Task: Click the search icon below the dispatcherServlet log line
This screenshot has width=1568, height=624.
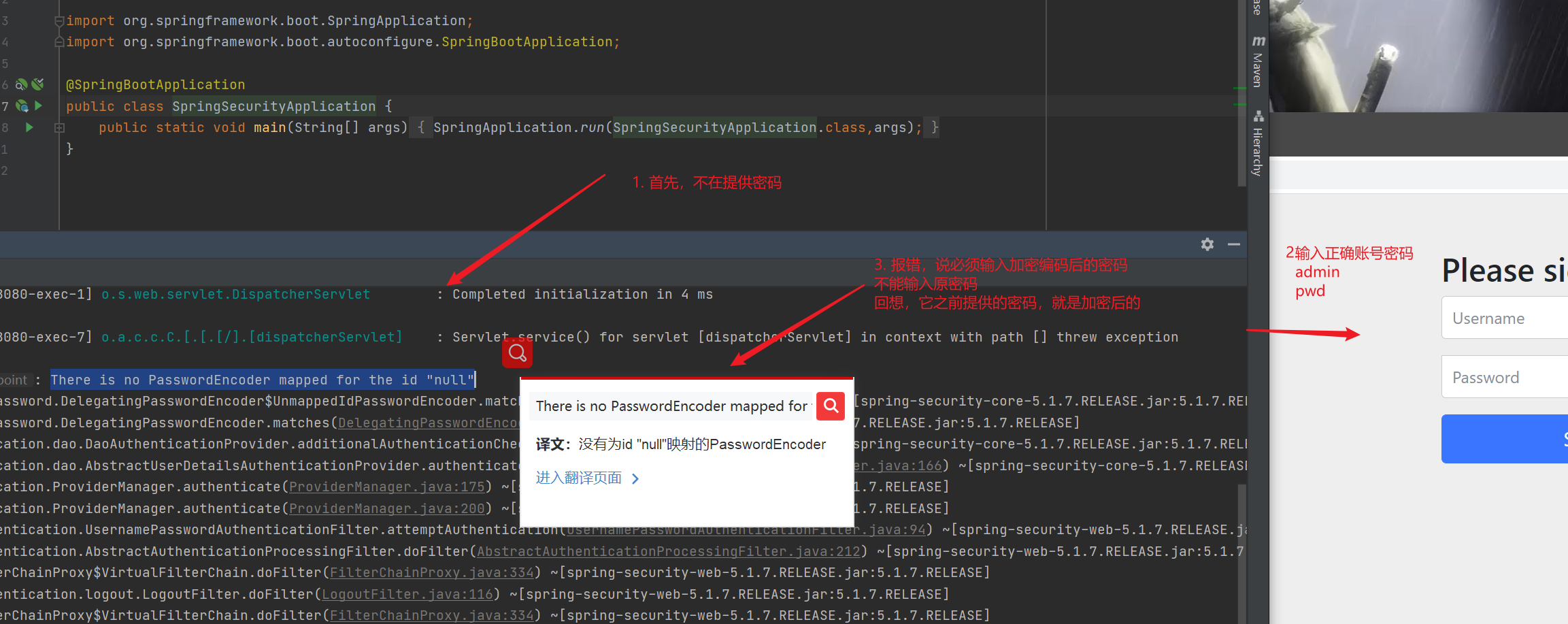Action: point(517,352)
